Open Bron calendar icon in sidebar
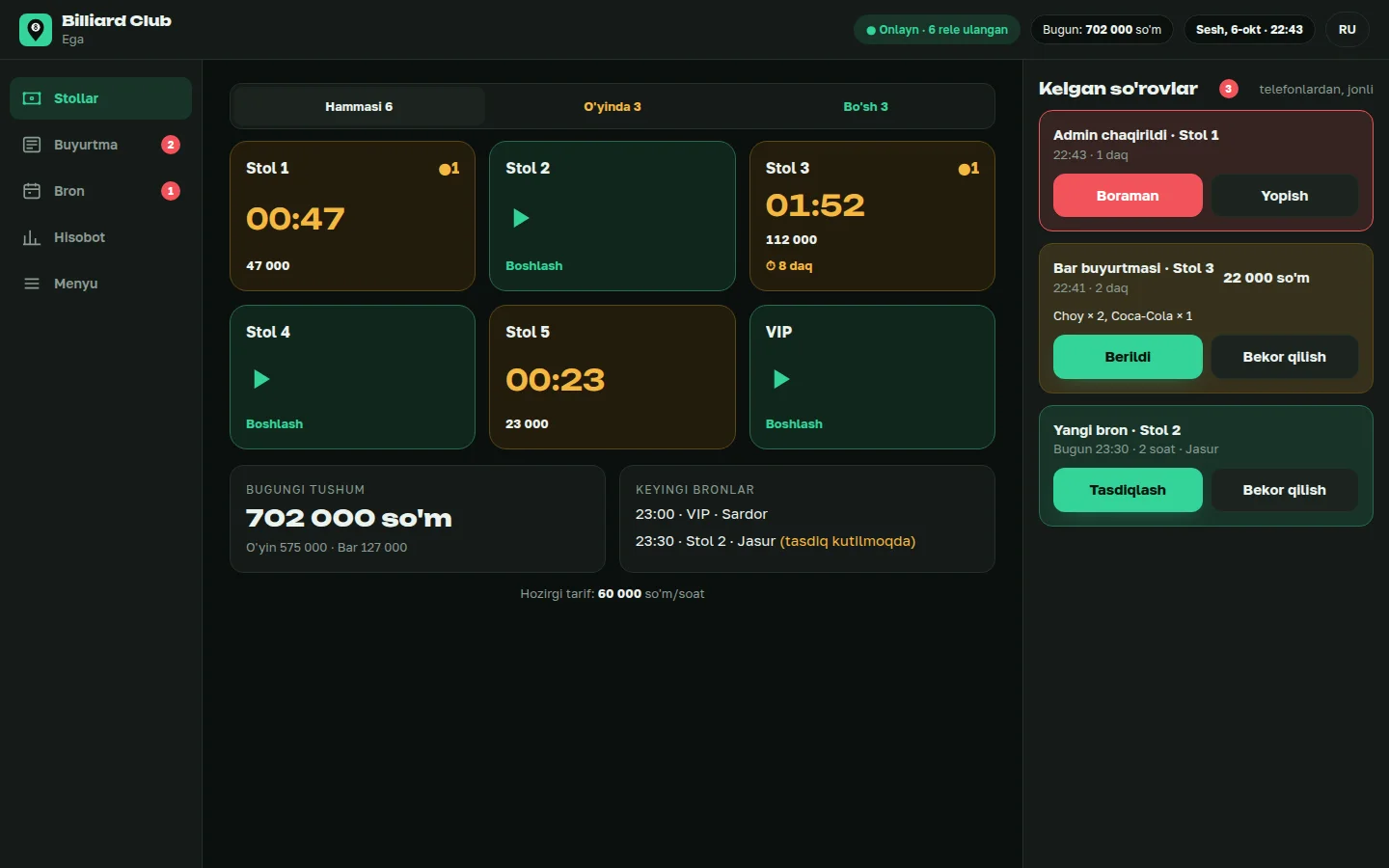 point(32,191)
